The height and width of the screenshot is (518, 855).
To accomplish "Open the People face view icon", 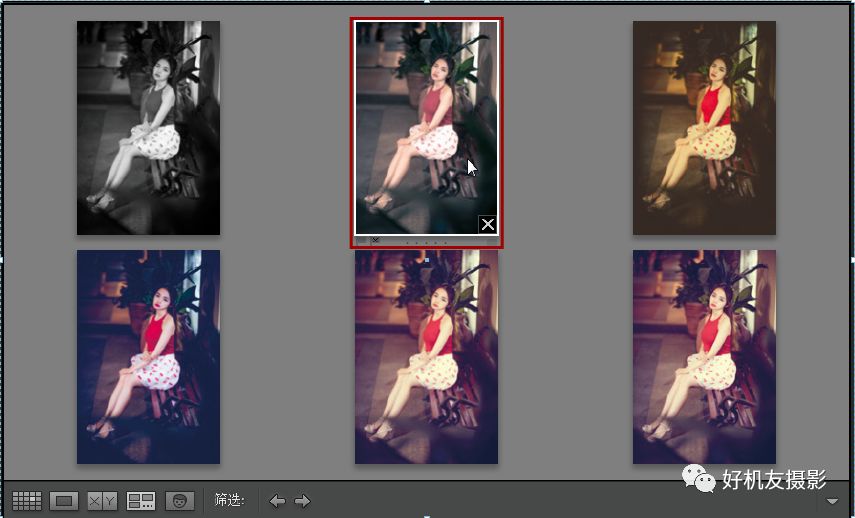I will [180, 501].
